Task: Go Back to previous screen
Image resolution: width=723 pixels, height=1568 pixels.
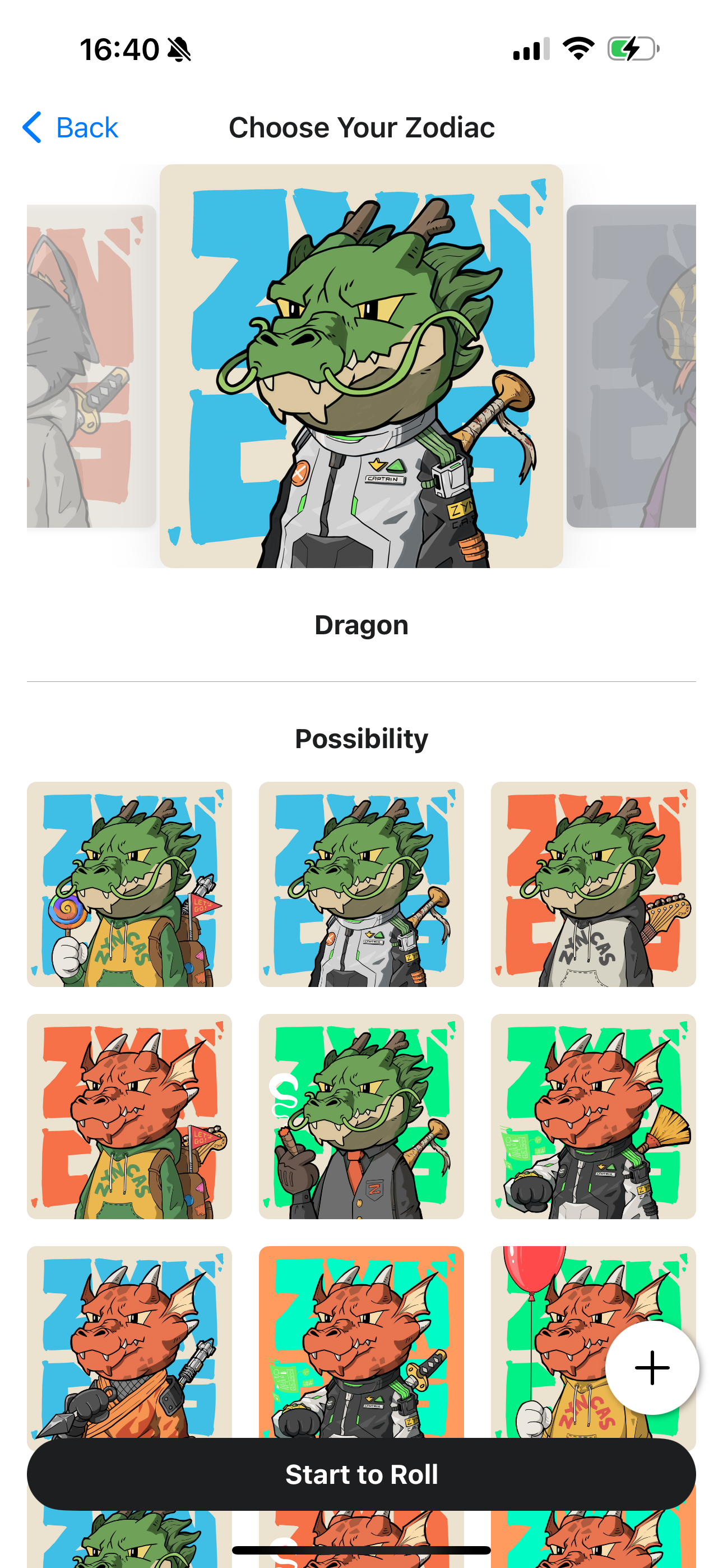Action: click(70, 127)
